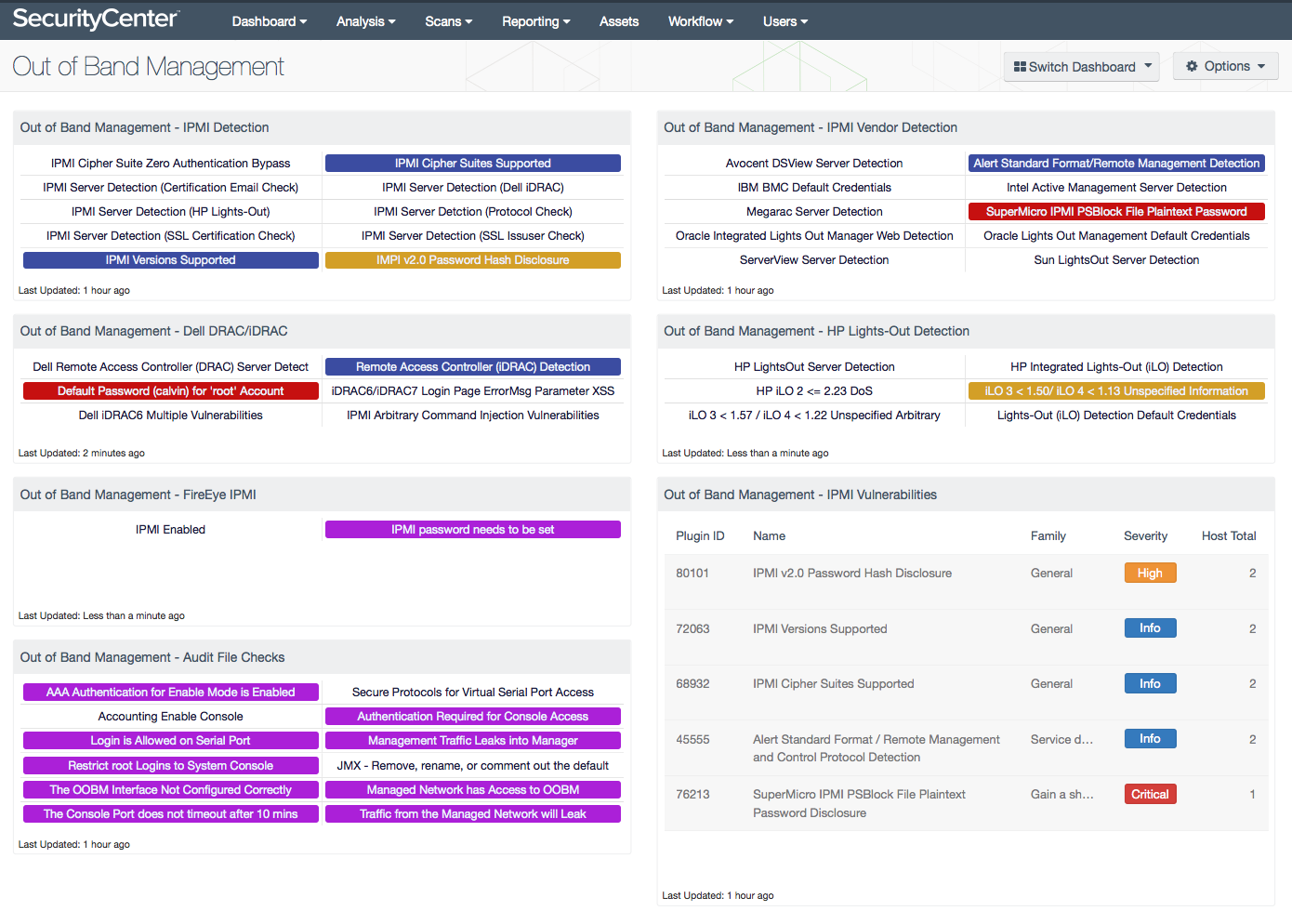Open The OOBM Interface Not Configured Correctly
The width and height of the screenshot is (1292, 924).
pos(171,790)
